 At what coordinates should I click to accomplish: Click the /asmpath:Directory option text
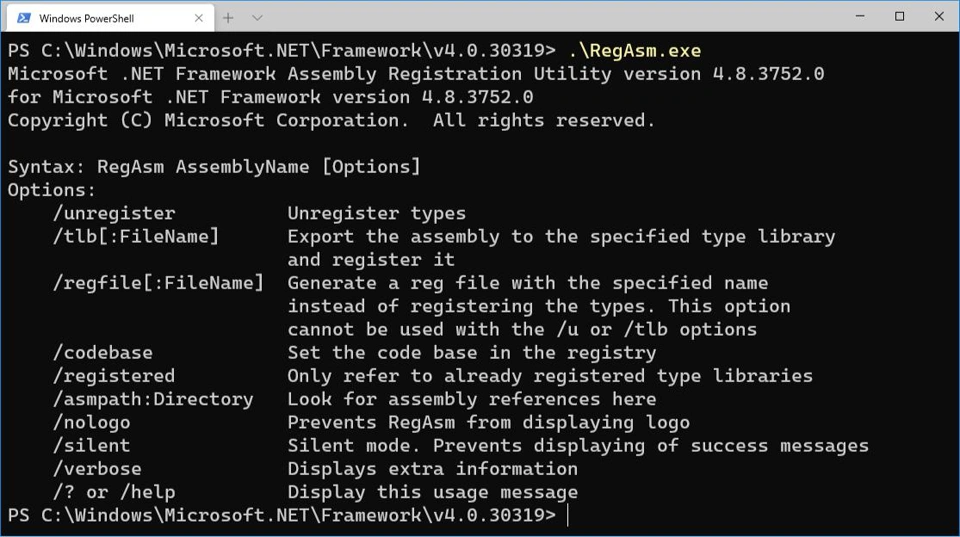(x=153, y=399)
